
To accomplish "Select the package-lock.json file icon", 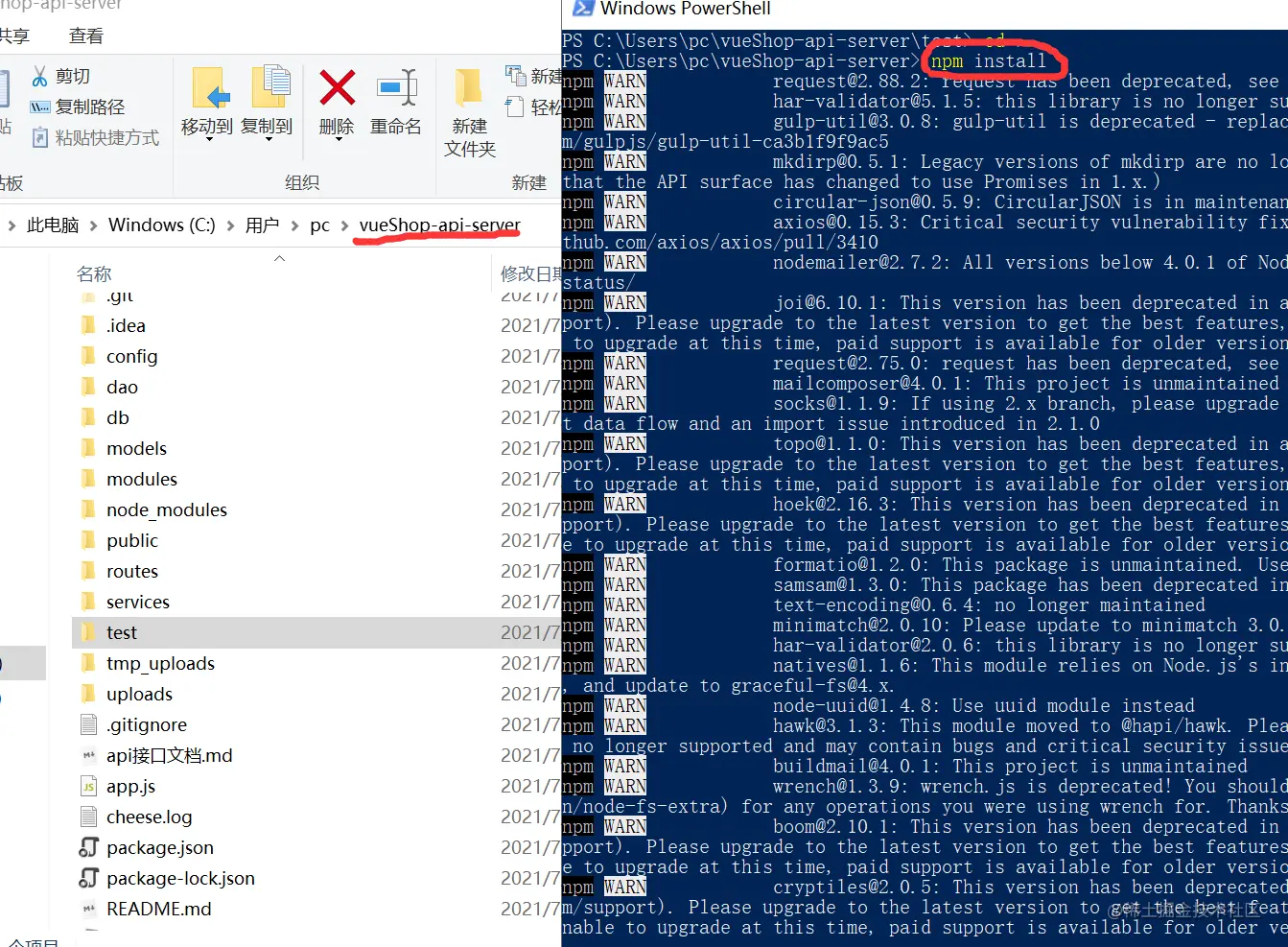I will coord(88,878).
